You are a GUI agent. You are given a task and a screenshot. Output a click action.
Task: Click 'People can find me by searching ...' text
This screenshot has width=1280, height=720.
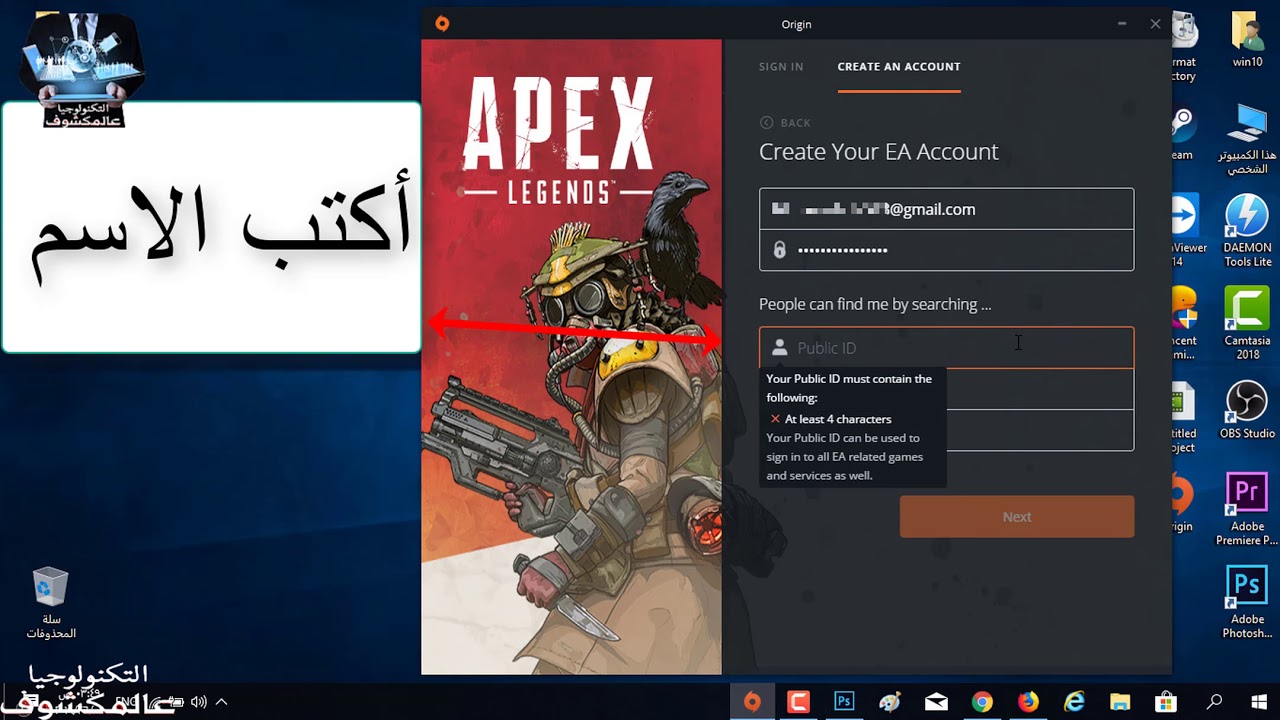[875, 304]
